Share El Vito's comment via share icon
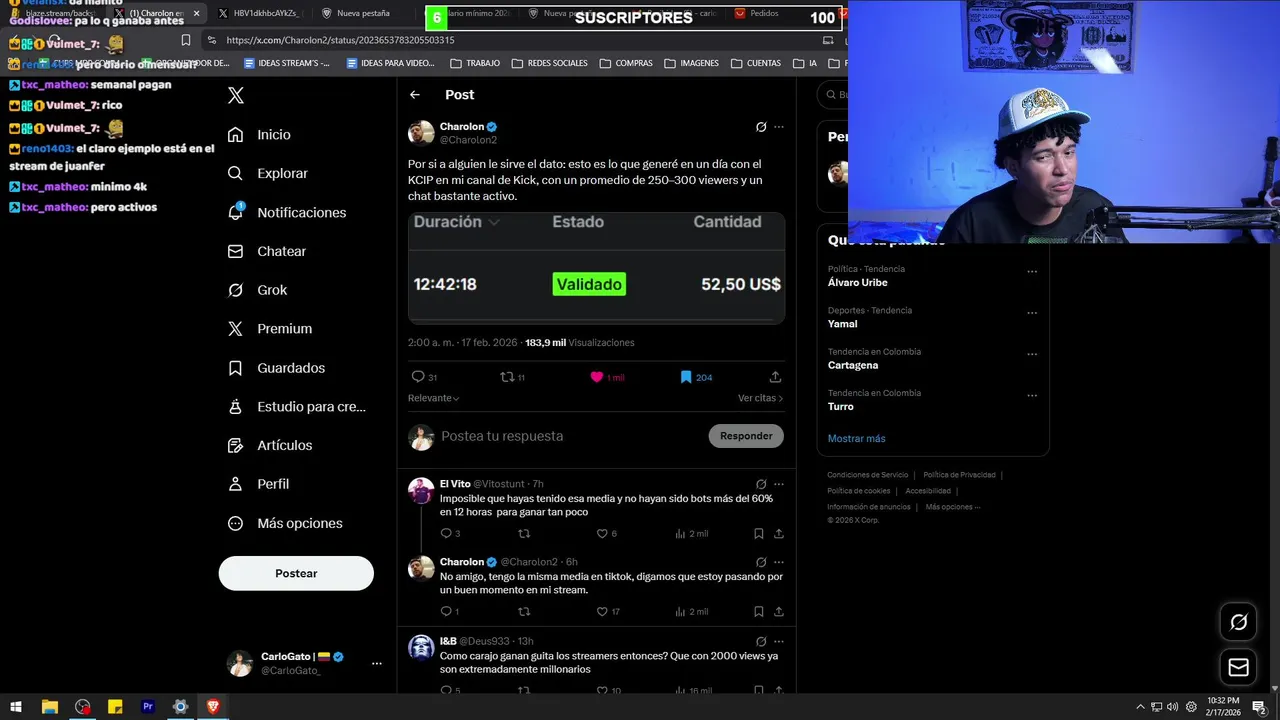1280x720 pixels. point(779,533)
